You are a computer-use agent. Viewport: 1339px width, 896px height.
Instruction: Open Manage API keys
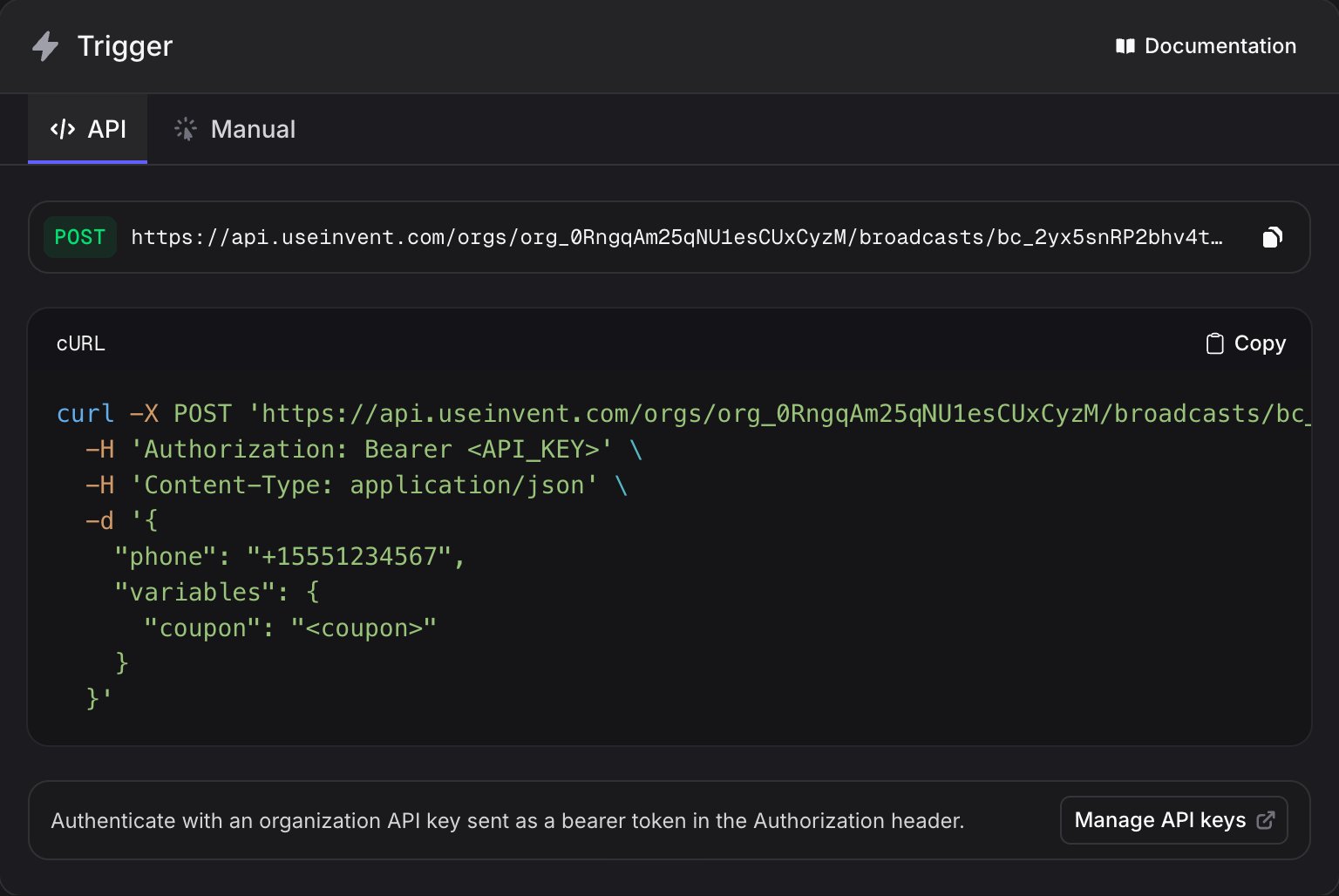1173,820
